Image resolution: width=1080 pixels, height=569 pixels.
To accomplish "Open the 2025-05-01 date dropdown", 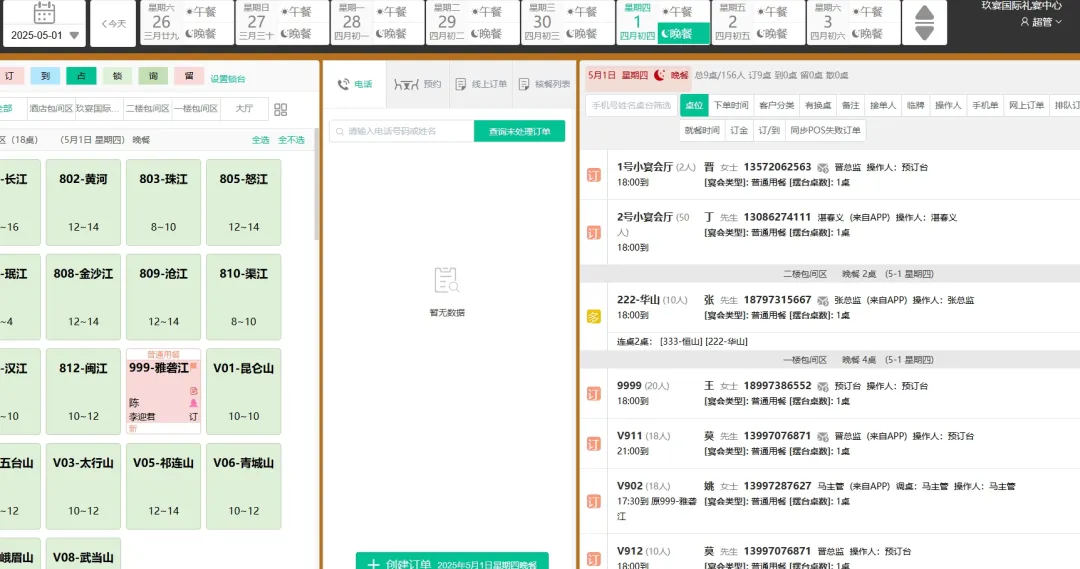I will coord(44,35).
